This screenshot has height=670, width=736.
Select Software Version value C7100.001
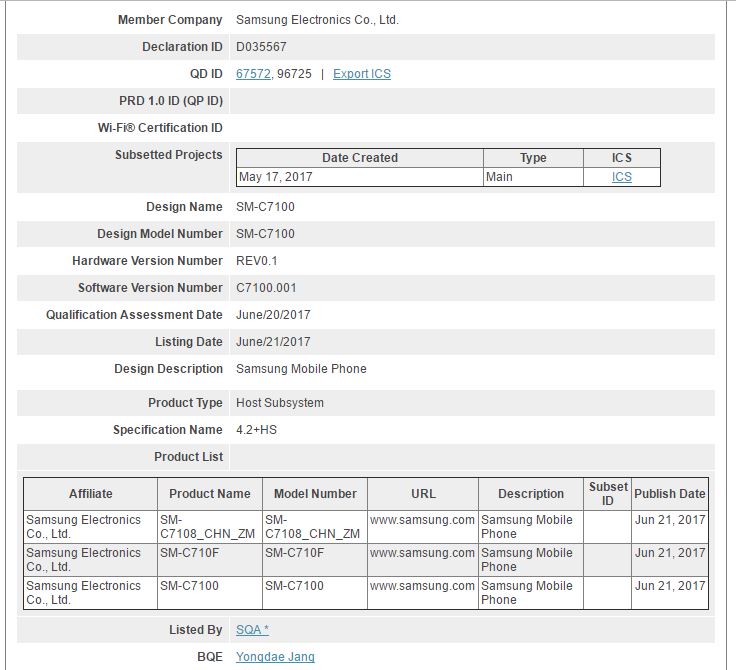click(x=266, y=288)
